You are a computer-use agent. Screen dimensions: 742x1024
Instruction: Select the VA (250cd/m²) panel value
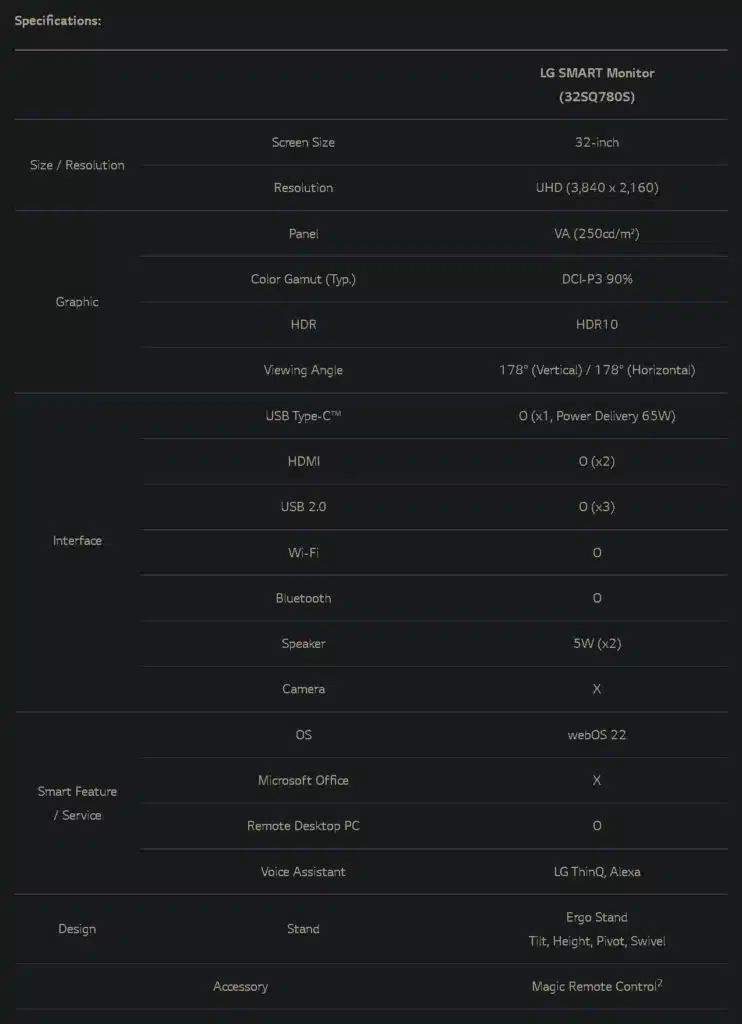pos(597,234)
